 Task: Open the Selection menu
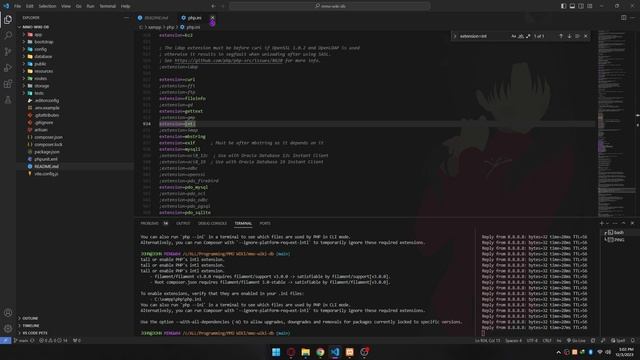pyautogui.click(x=47, y=6)
